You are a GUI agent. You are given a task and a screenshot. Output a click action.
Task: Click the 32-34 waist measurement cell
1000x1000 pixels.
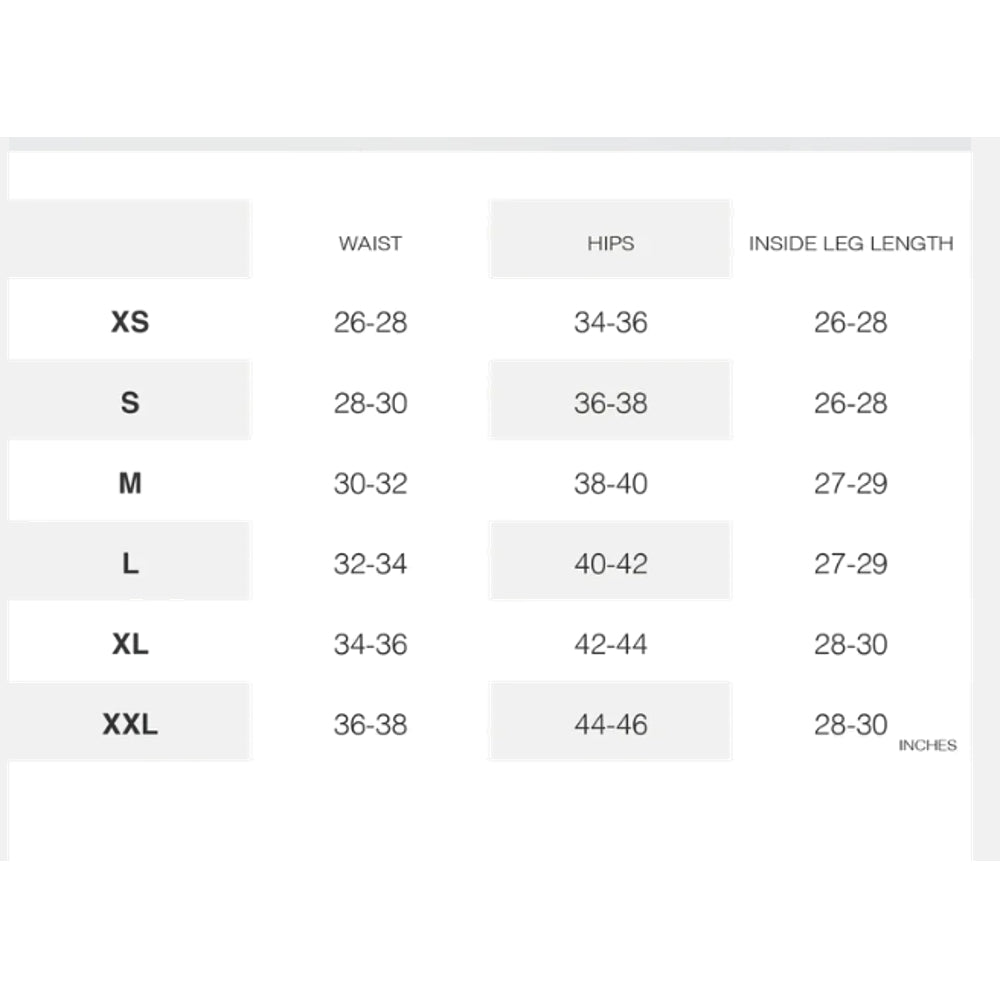click(x=370, y=564)
